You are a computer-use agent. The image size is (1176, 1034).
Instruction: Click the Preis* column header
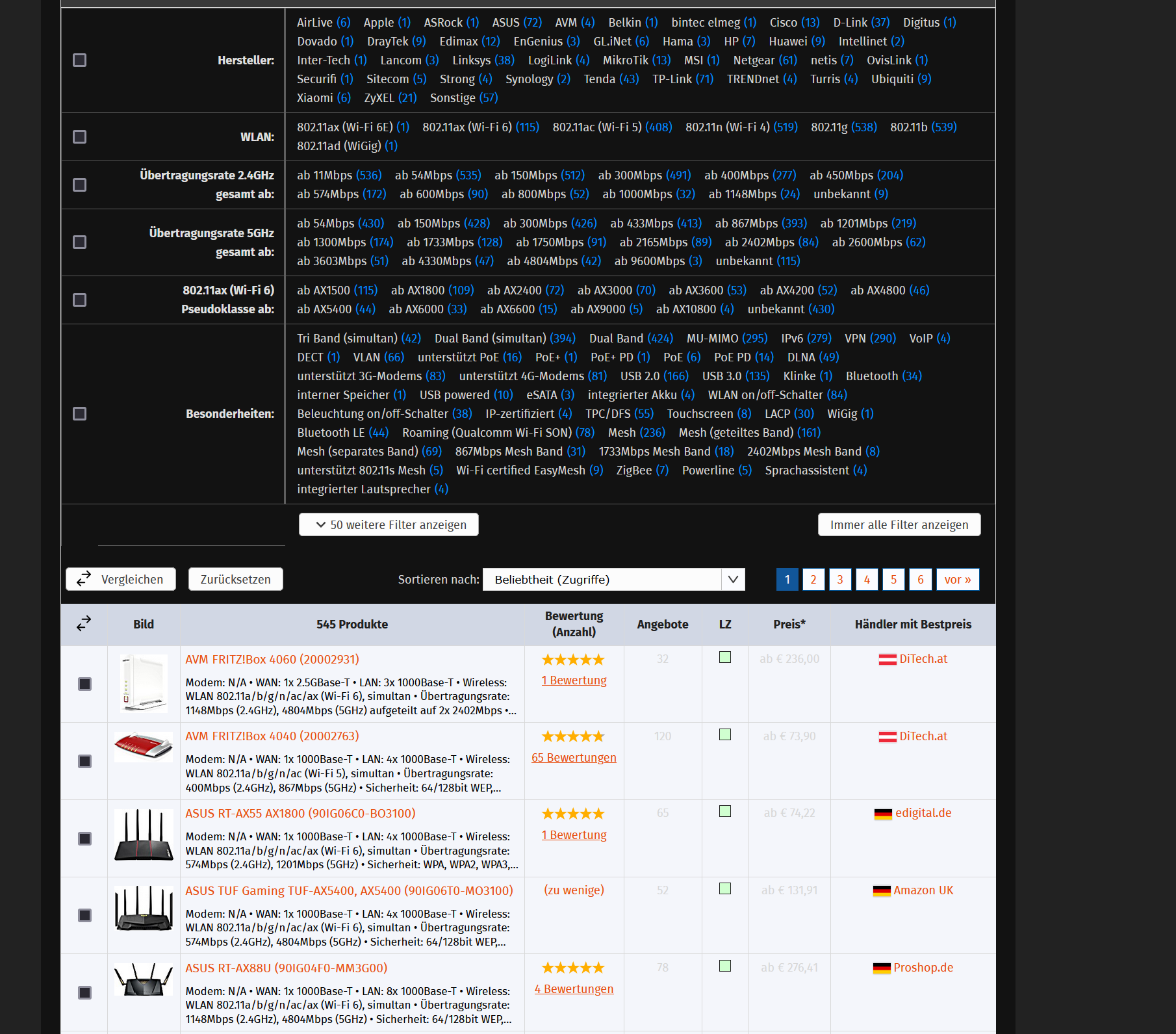pyautogui.click(x=789, y=624)
